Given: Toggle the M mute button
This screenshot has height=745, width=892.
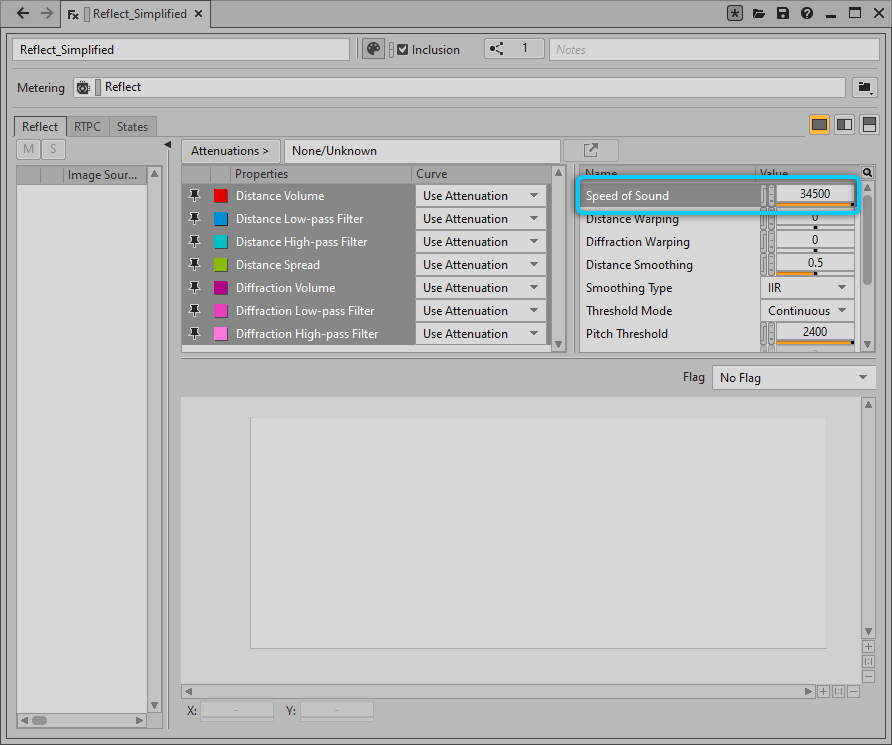Looking at the screenshot, I should pos(28,150).
